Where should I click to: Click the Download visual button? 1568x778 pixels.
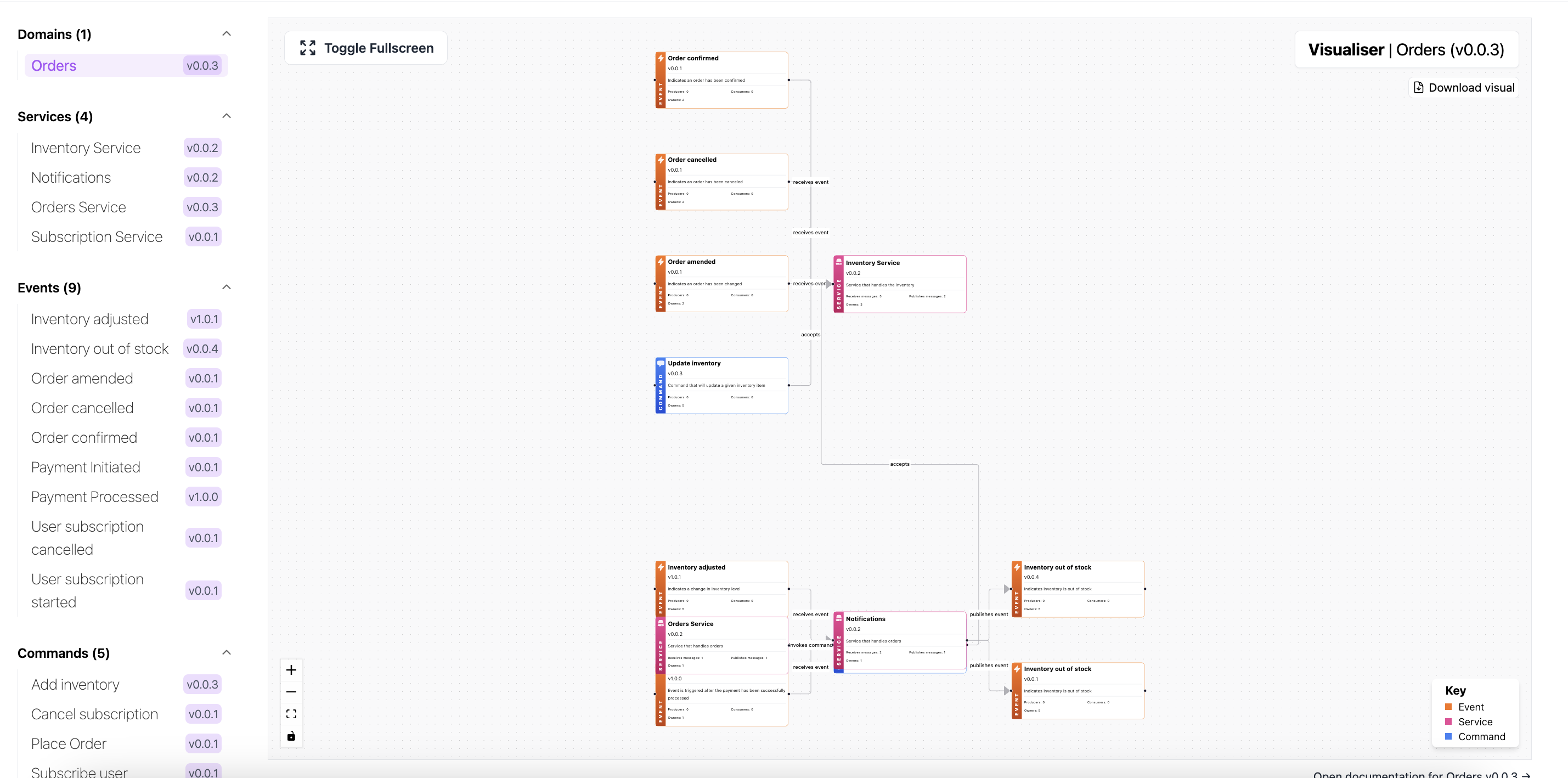pos(1463,87)
